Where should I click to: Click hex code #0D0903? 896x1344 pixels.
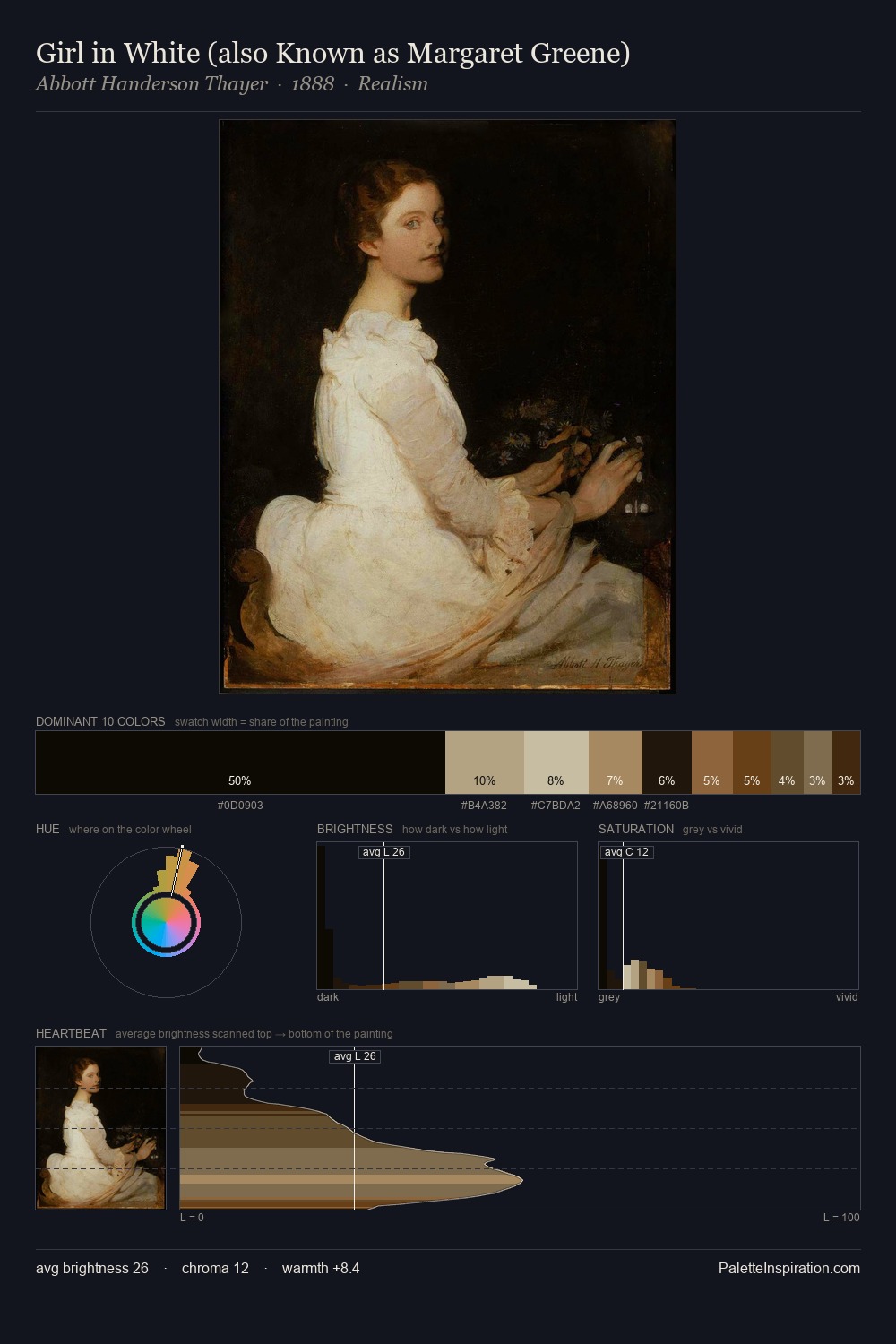pyautogui.click(x=240, y=806)
